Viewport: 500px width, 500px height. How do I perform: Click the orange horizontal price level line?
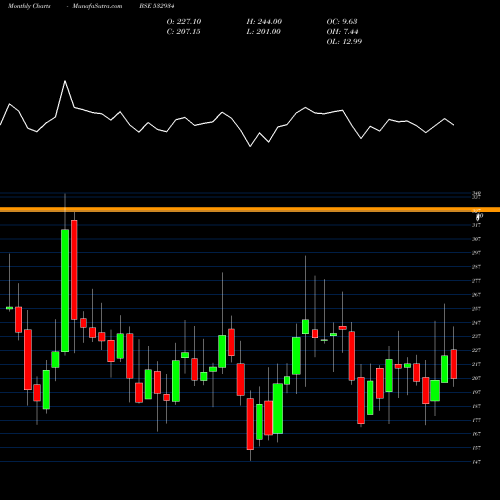pyautogui.click(x=250, y=210)
